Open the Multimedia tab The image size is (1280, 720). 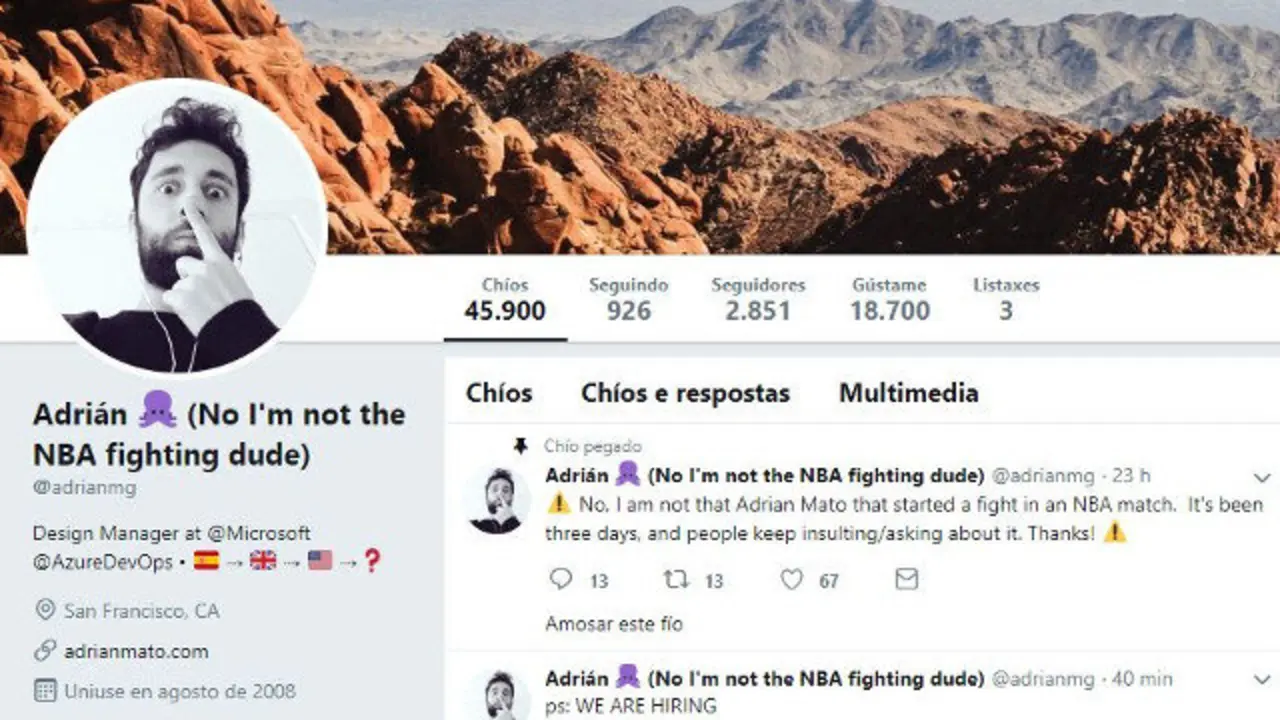tap(908, 393)
